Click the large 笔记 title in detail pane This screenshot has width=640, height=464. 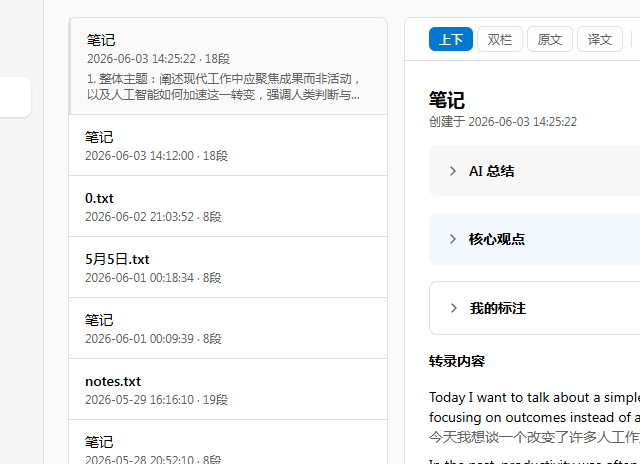click(x=447, y=100)
